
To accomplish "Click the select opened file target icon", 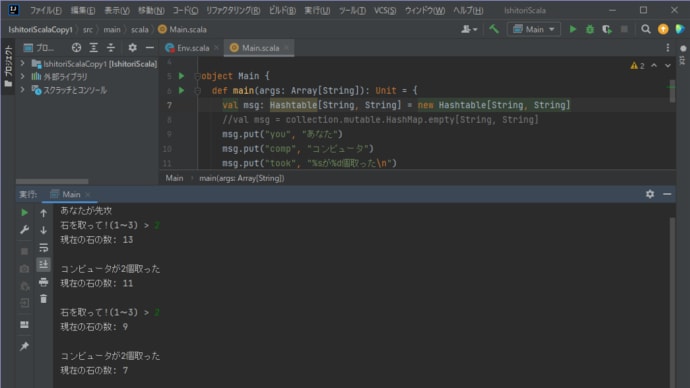I will click(x=76, y=48).
